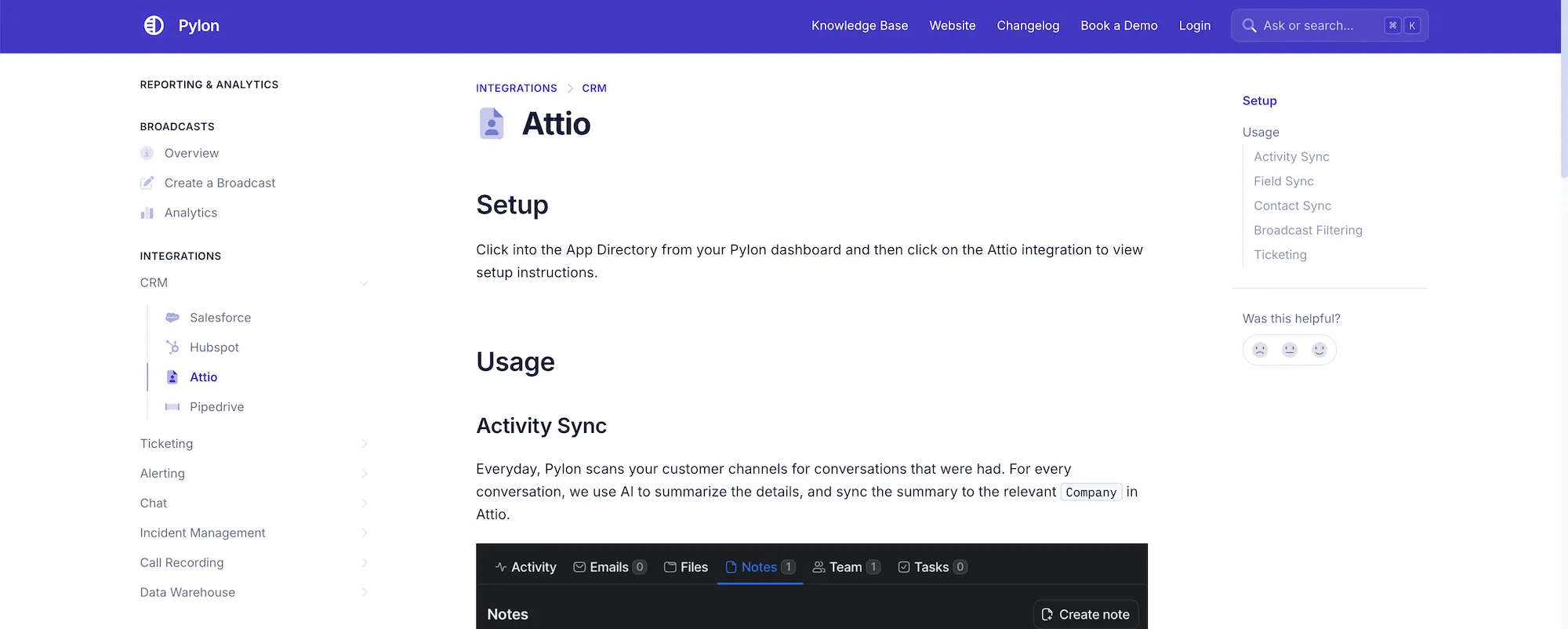Click the search magnifier icon

coord(1249,26)
